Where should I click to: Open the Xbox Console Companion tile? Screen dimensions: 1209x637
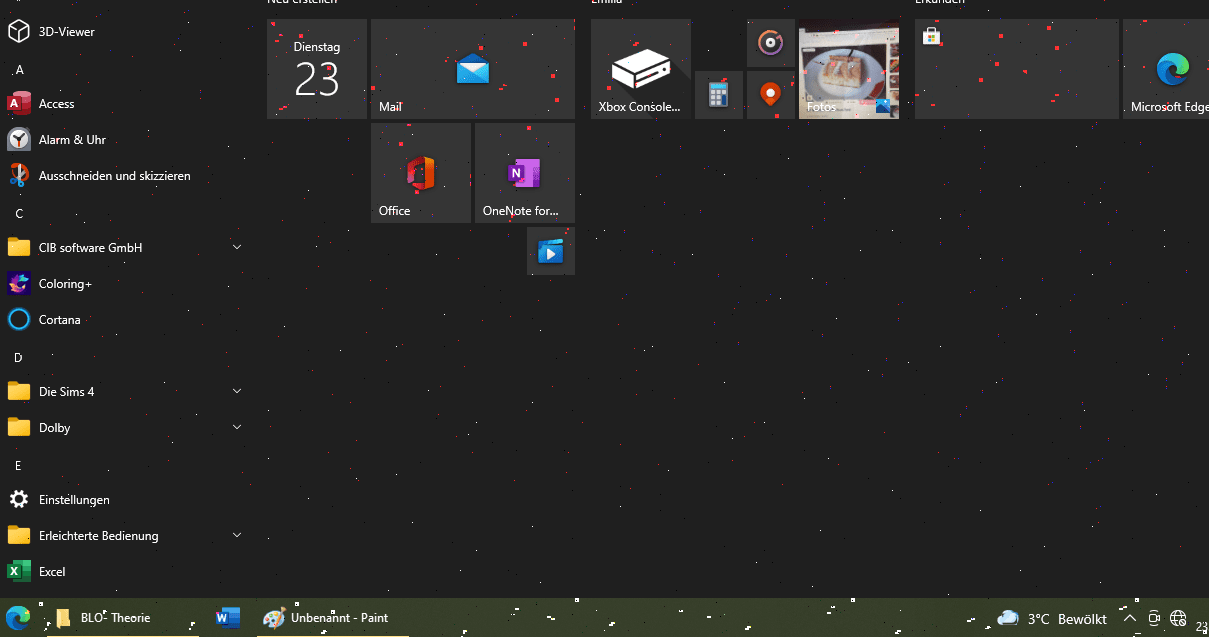coord(641,69)
